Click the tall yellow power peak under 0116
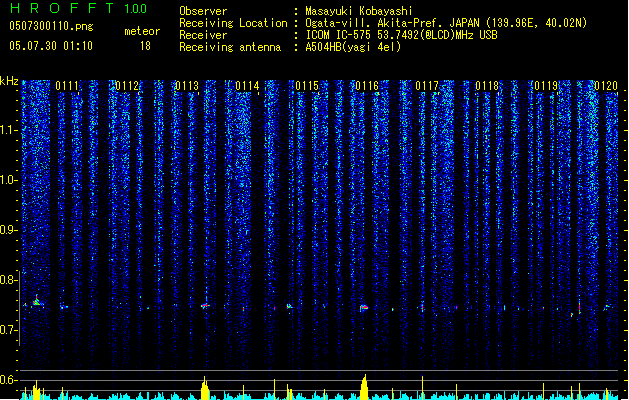629x400 pixels. tap(364, 387)
